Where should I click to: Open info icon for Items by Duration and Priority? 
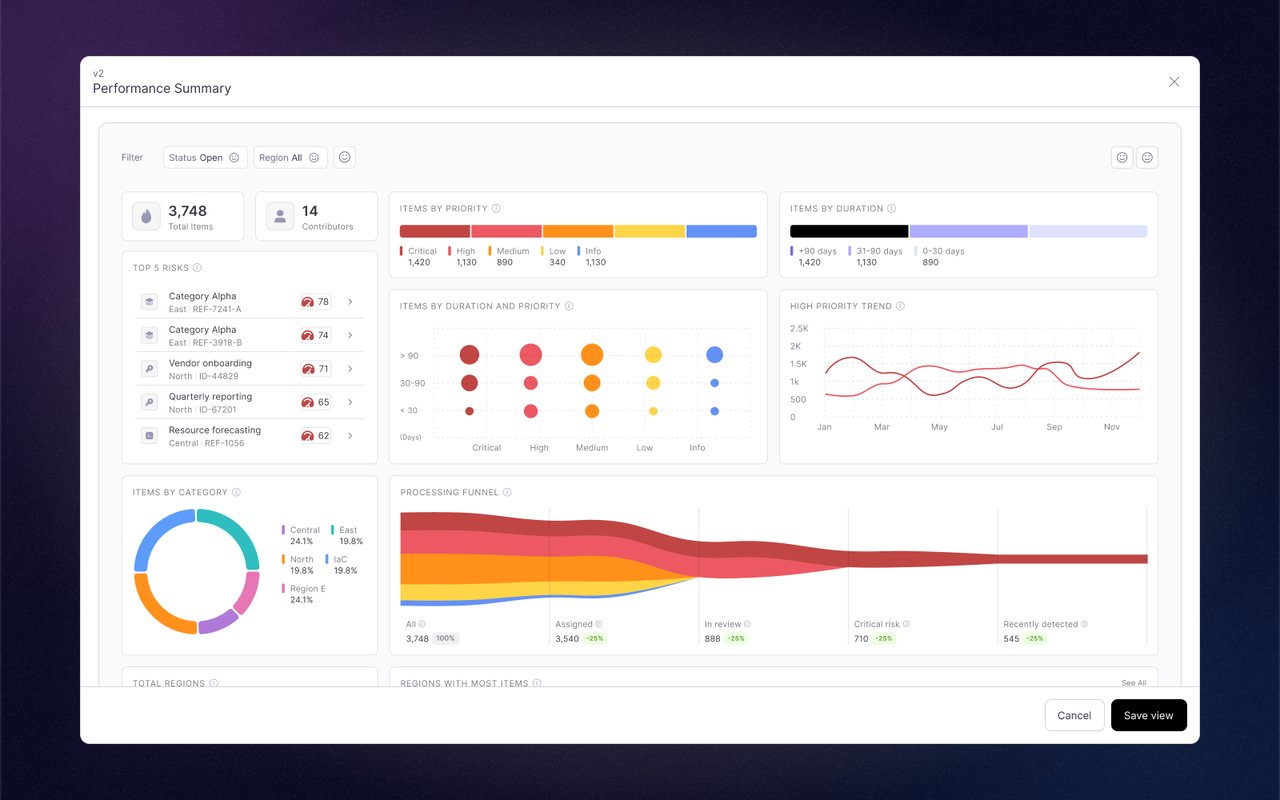(569, 306)
